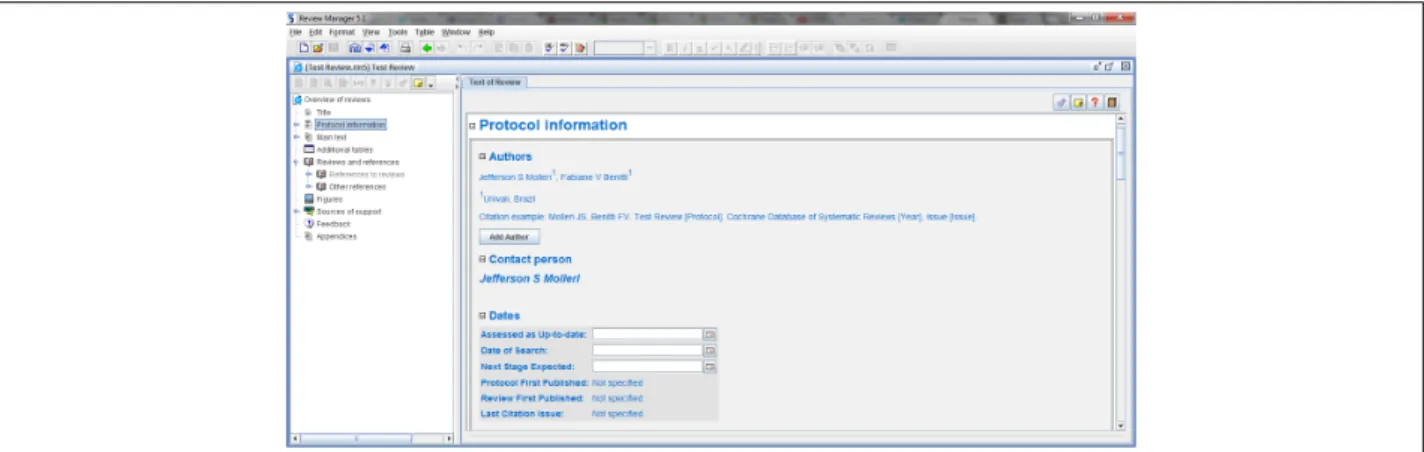The width and height of the screenshot is (1424, 452).
Task: Open the calendar for Next Stage Expected
Action: [710, 367]
